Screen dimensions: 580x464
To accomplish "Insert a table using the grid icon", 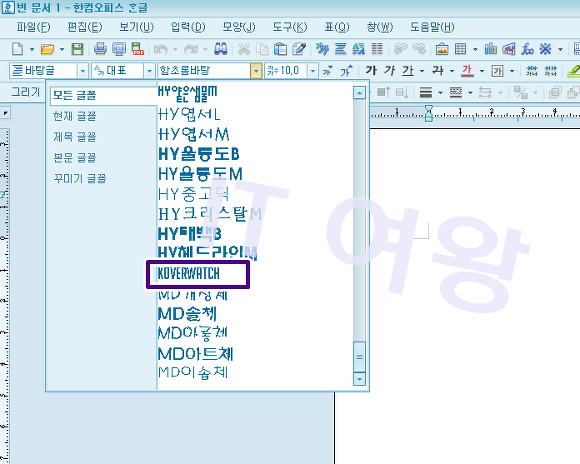I will (461, 49).
